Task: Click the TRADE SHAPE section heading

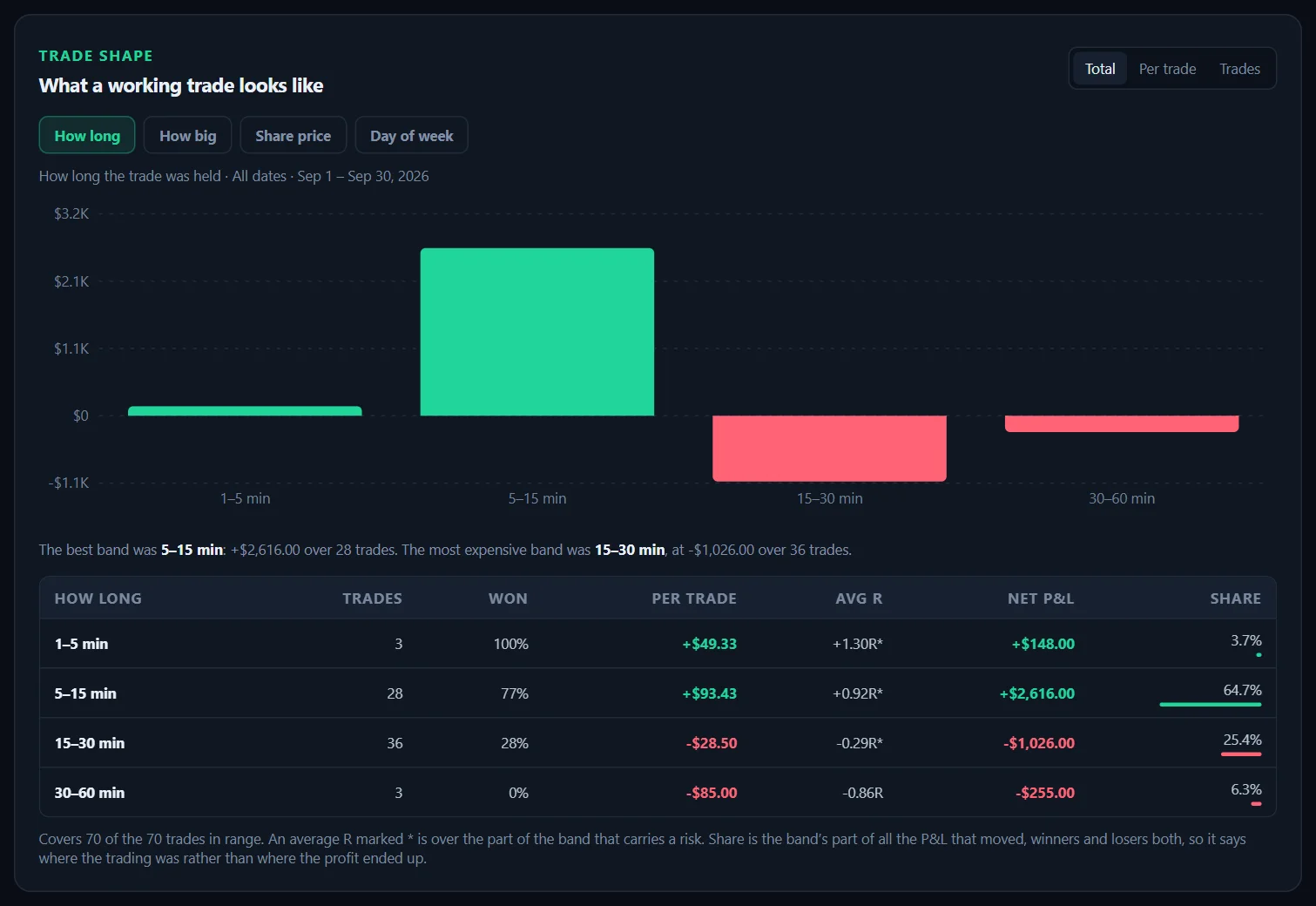Action: 96,56
